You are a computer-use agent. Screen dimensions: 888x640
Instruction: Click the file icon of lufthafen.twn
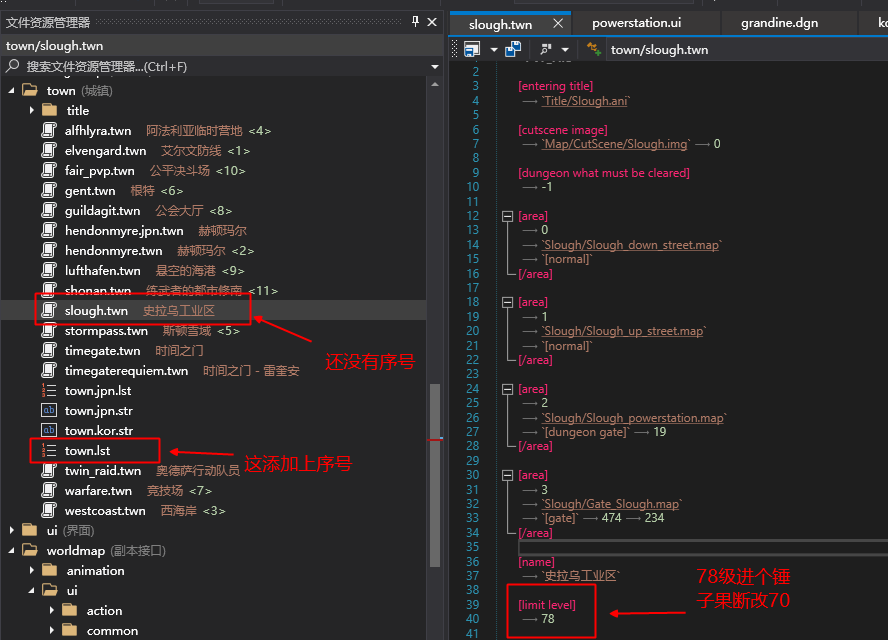pyautogui.click(x=49, y=270)
